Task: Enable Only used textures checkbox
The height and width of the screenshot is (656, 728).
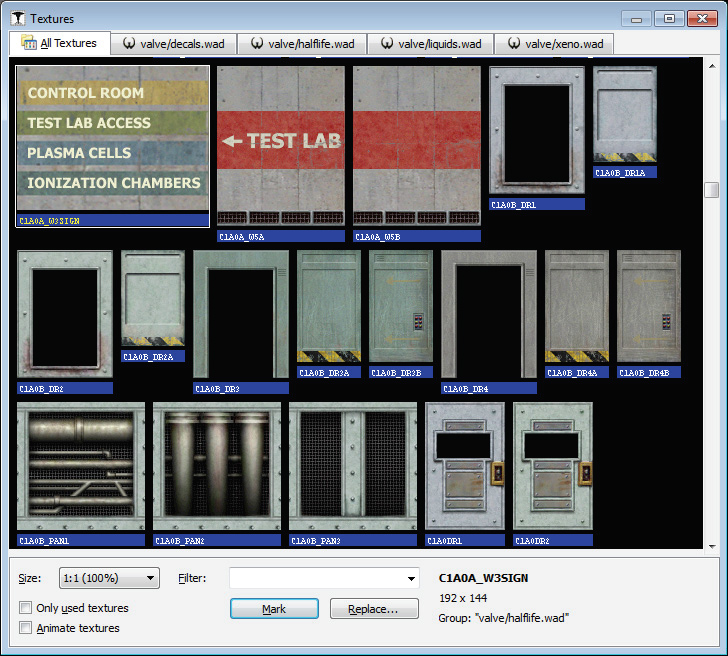Action: coord(26,608)
